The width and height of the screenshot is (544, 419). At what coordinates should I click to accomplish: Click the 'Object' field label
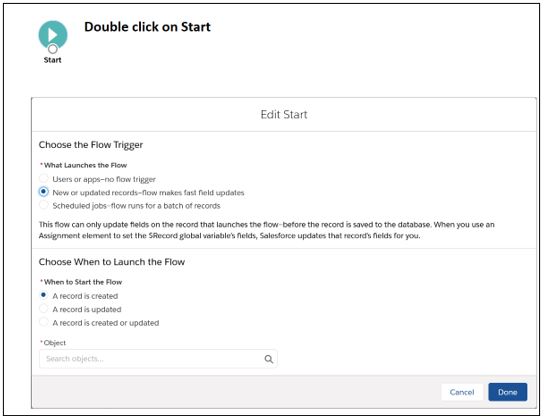click(54, 343)
